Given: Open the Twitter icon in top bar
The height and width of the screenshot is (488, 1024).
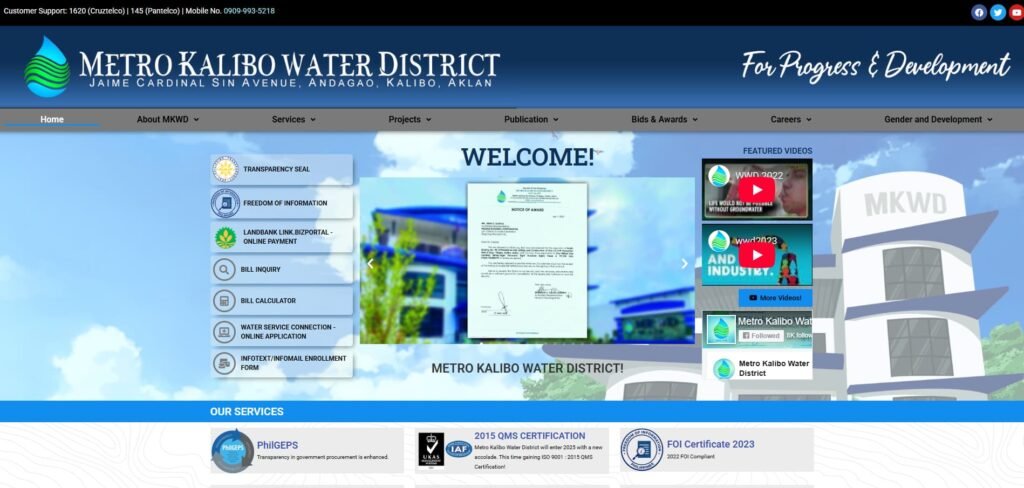Looking at the screenshot, I should (997, 12).
